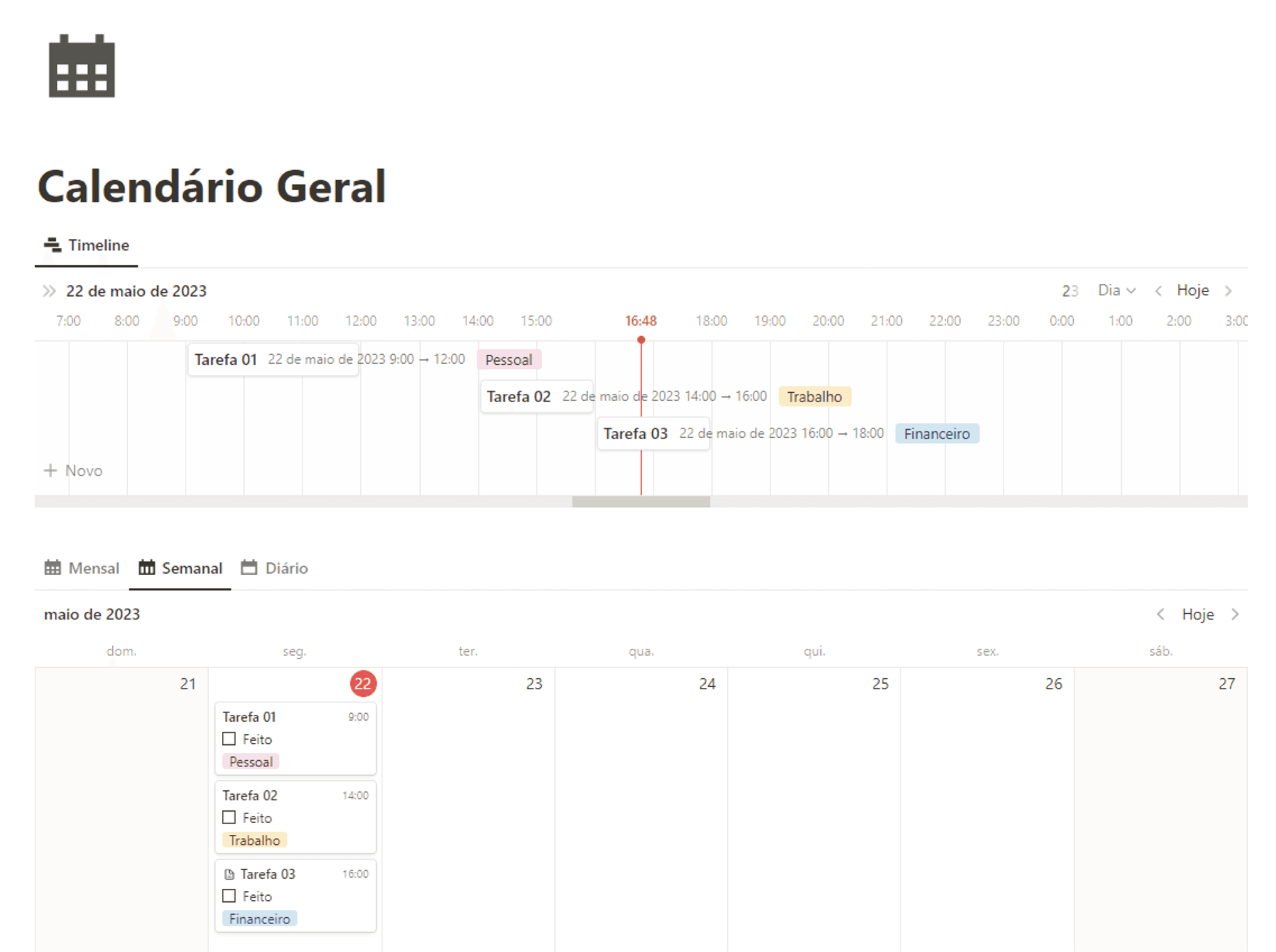Click Tarefa 01 date range text in timeline
Viewport: 1276px width, 952px height.
366,359
